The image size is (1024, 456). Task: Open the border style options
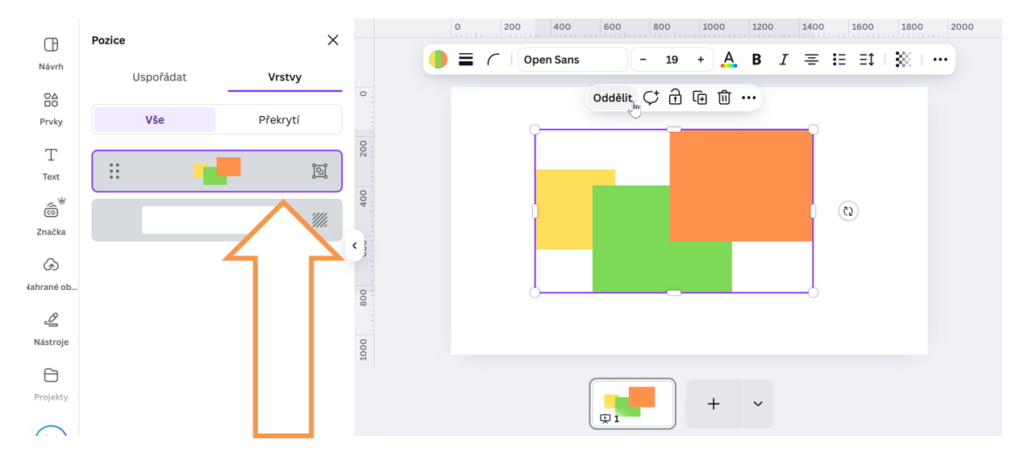coord(466,60)
